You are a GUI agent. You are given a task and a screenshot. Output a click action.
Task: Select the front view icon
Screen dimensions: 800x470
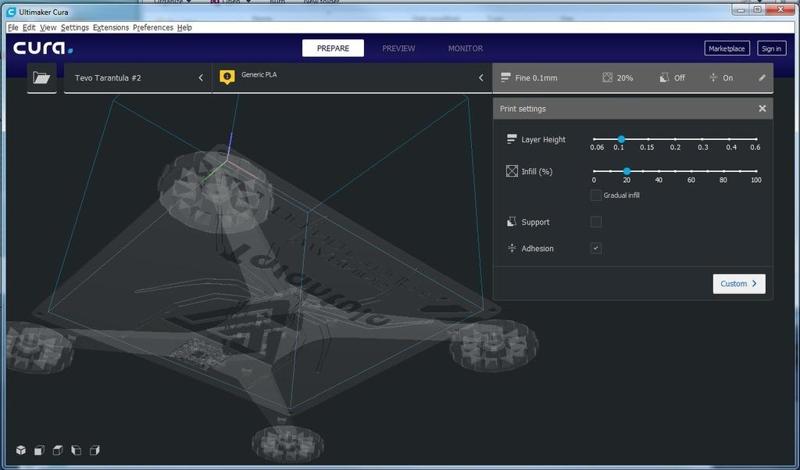[x=39, y=450]
